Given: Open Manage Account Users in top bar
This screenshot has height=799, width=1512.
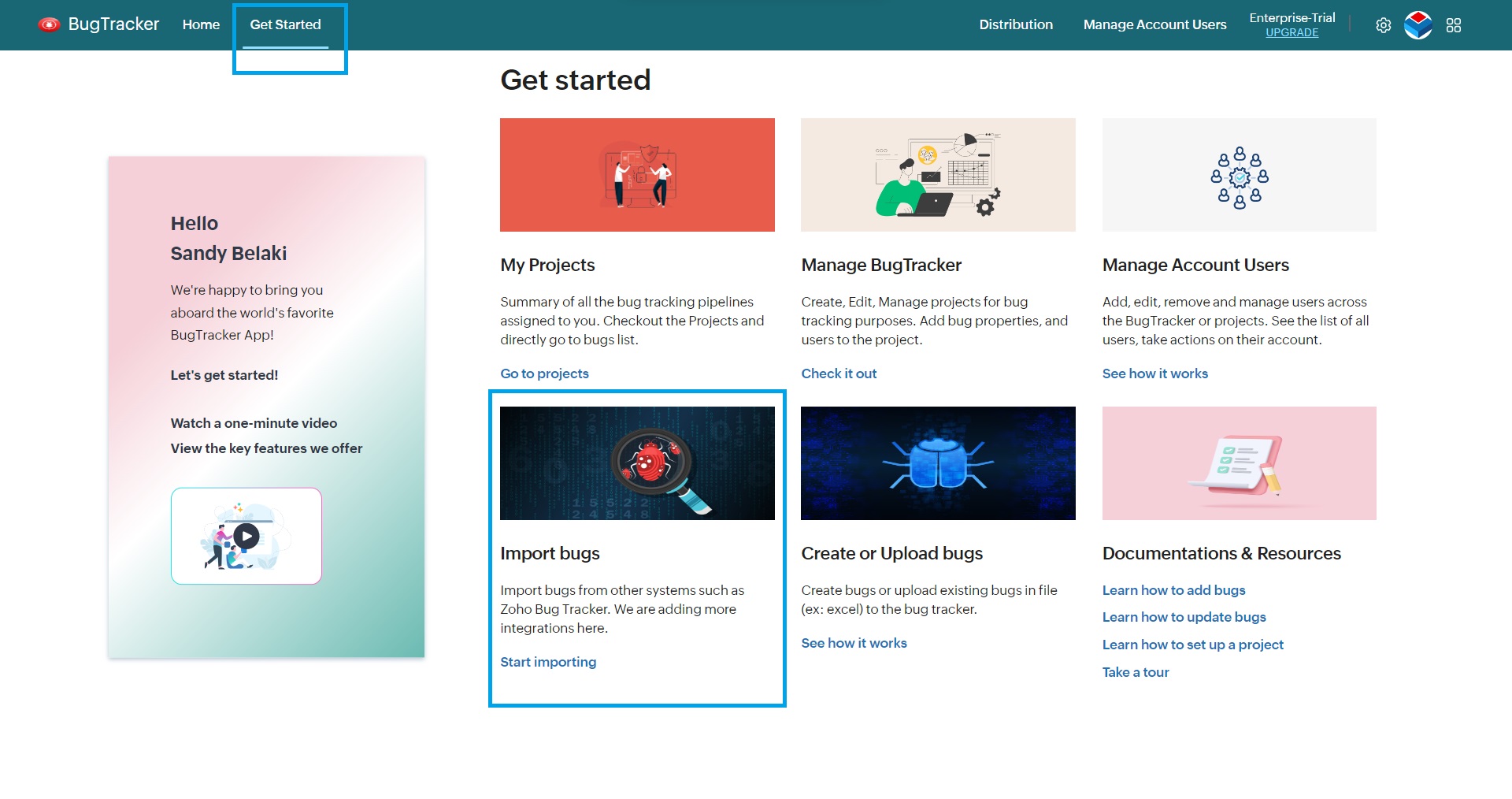Looking at the screenshot, I should click(x=1154, y=24).
